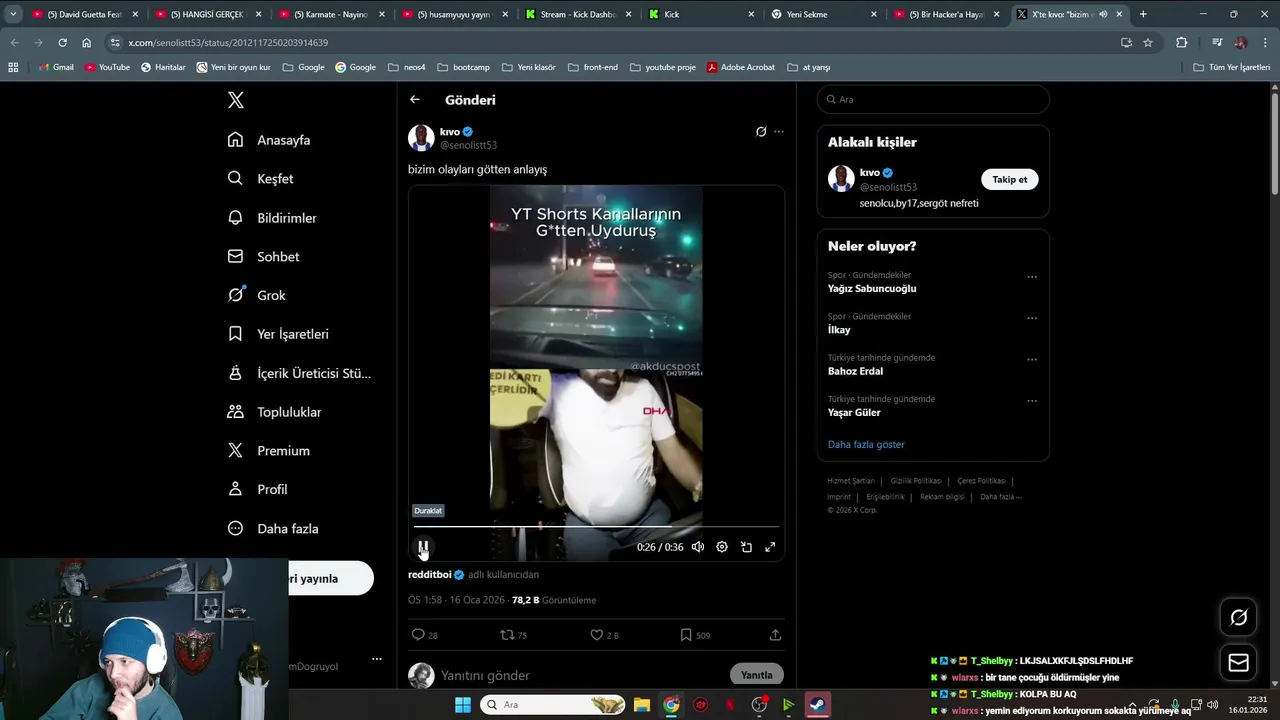Go back with the post arrow

(x=415, y=100)
